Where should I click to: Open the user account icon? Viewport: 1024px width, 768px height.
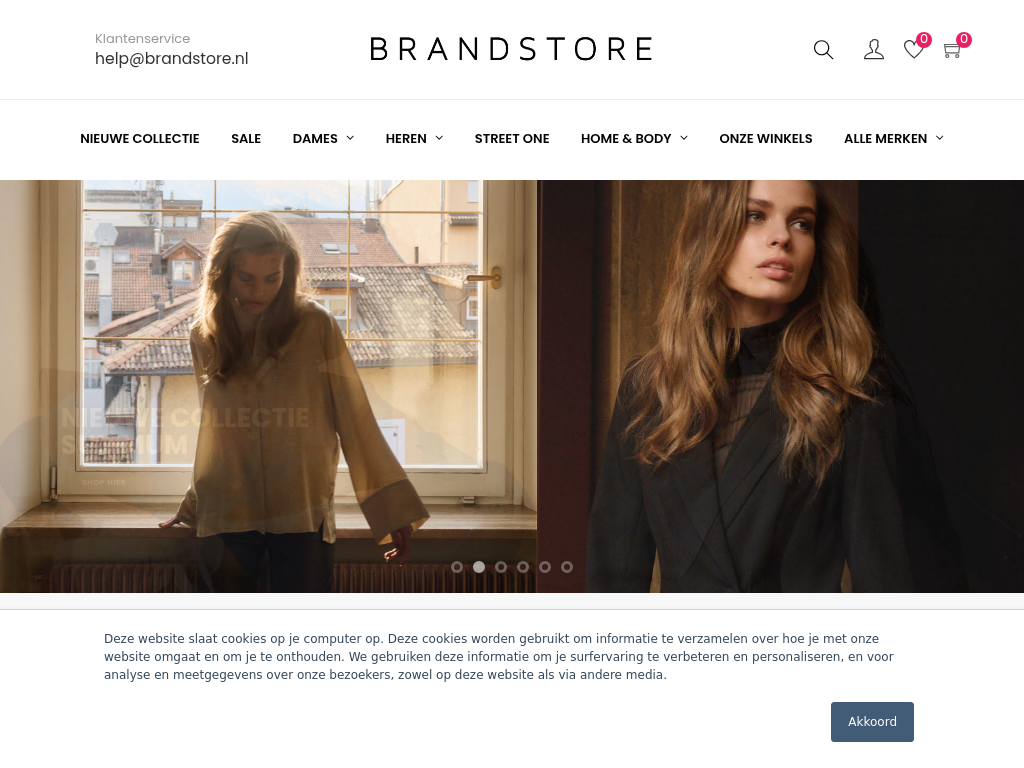874,50
